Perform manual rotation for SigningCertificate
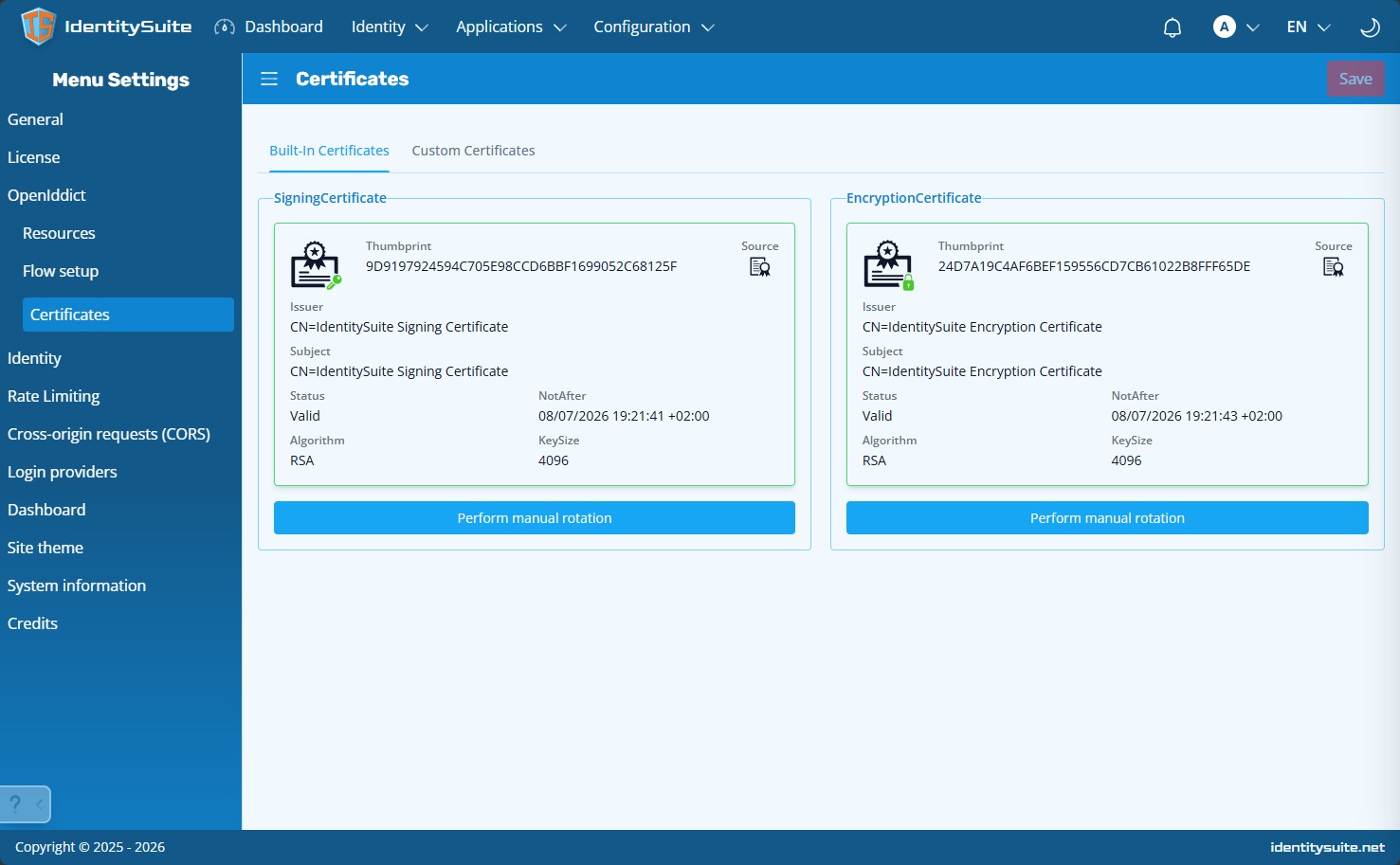1400x865 pixels. click(535, 518)
